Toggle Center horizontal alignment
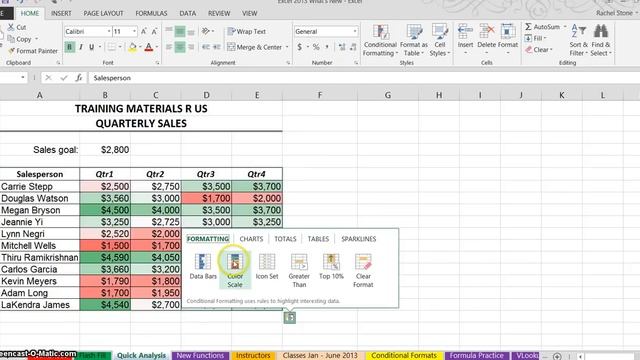The width and height of the screenshot is (640, 360). pyautogui.click(x=180, y=47)
